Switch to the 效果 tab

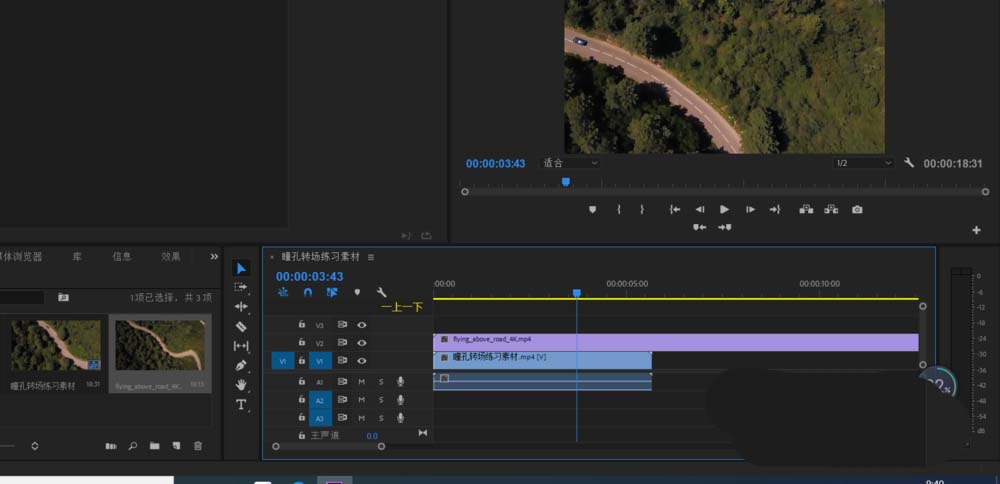click(x=171, y=257)
